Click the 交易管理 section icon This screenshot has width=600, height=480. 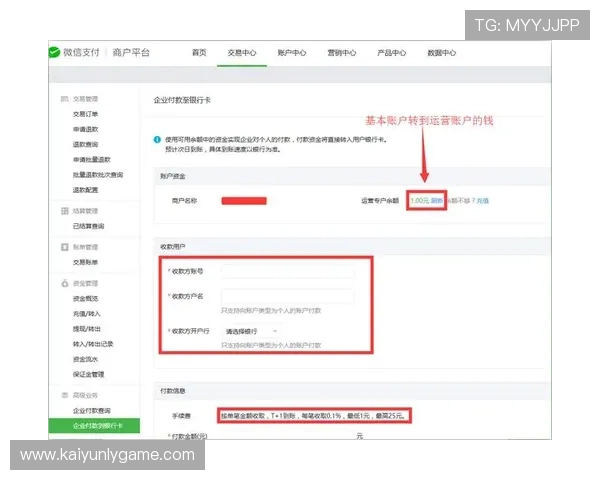click(64, 99)
